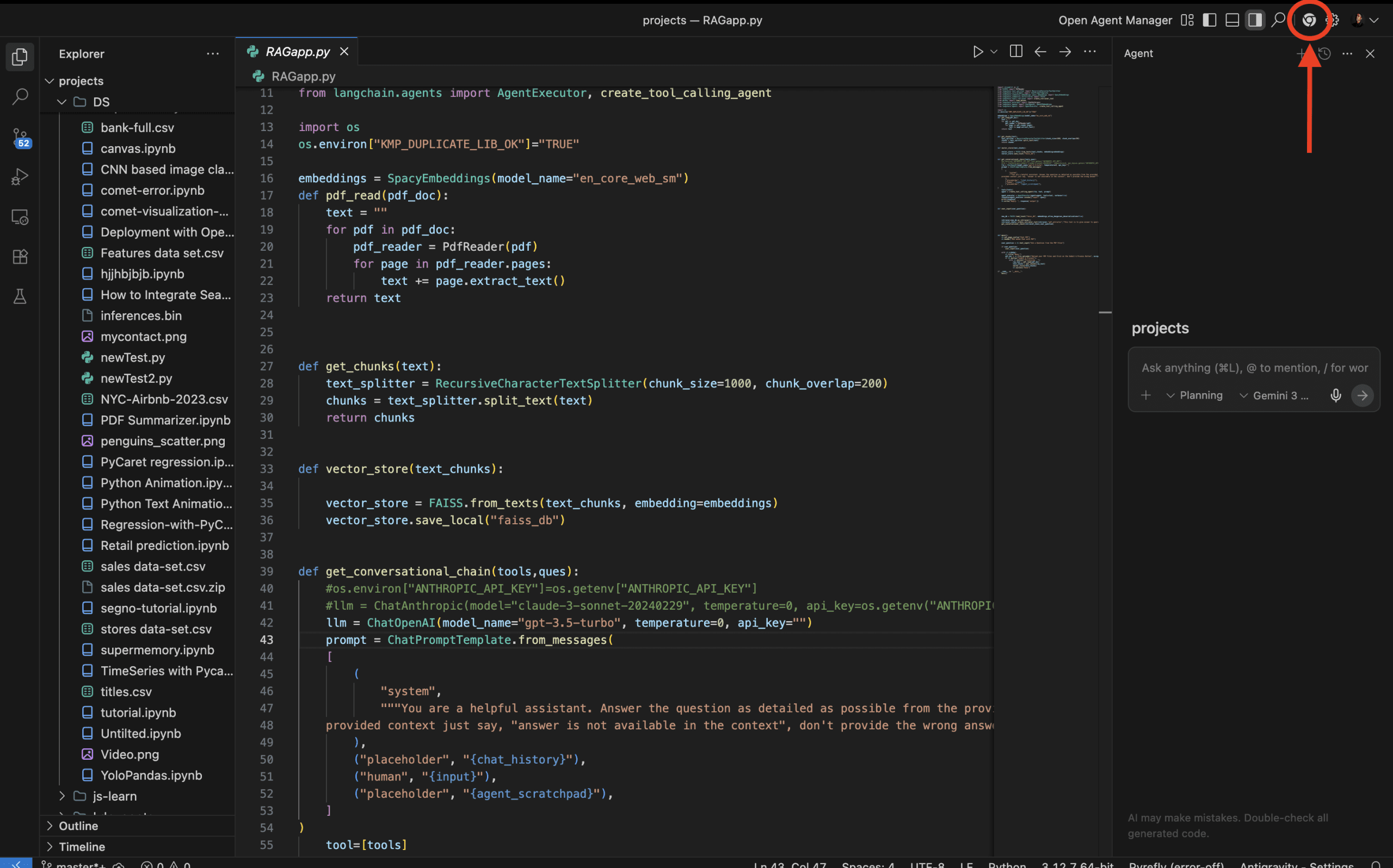
Task: Select the Search icon in the activity bar
Action: pos(20,96)
